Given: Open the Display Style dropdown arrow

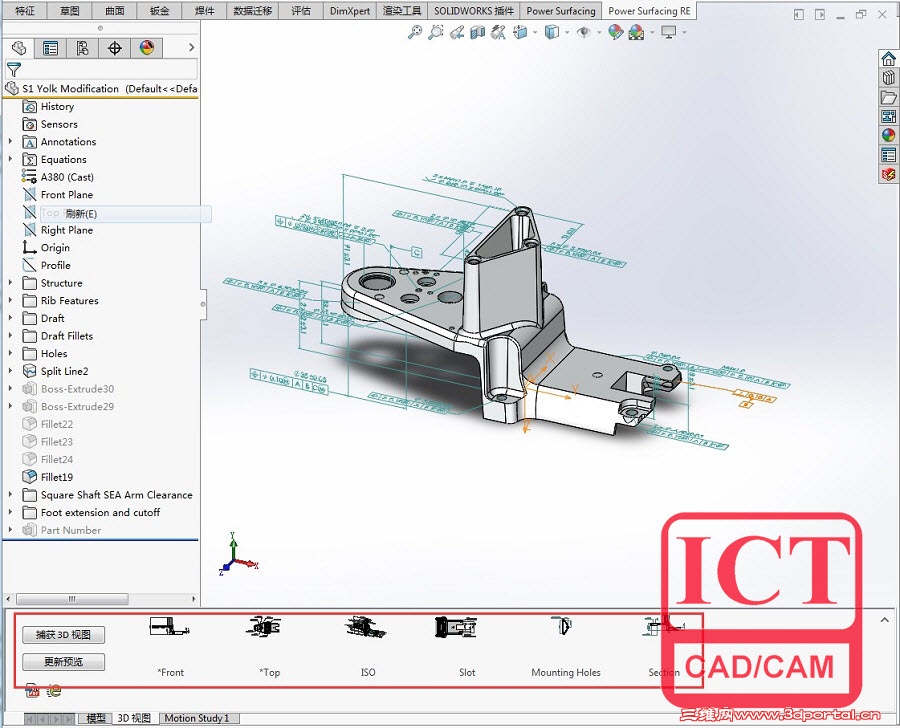Looking at the screenshot, I should 567,32.
